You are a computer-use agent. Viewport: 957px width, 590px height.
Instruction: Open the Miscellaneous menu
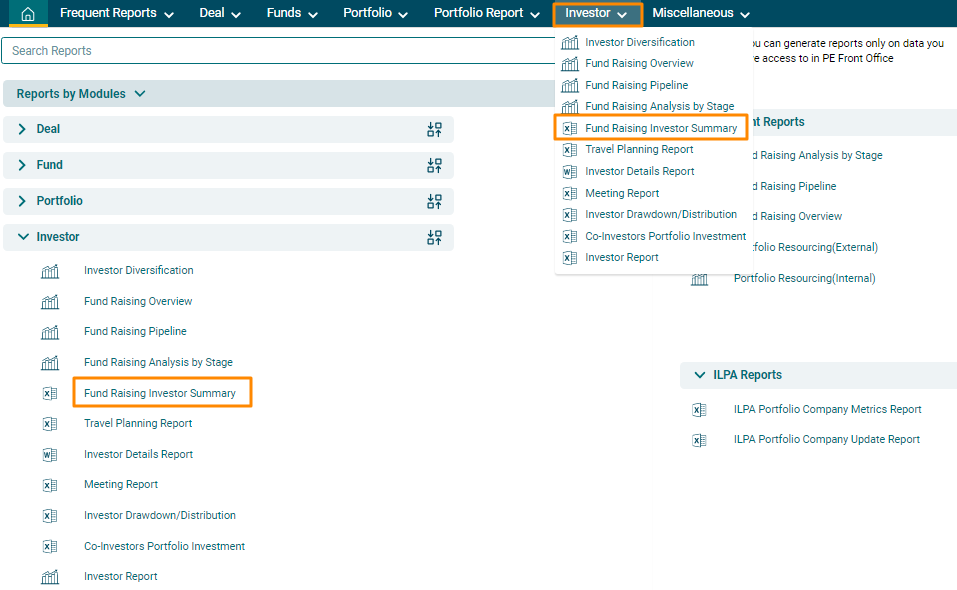coord(701,14)
